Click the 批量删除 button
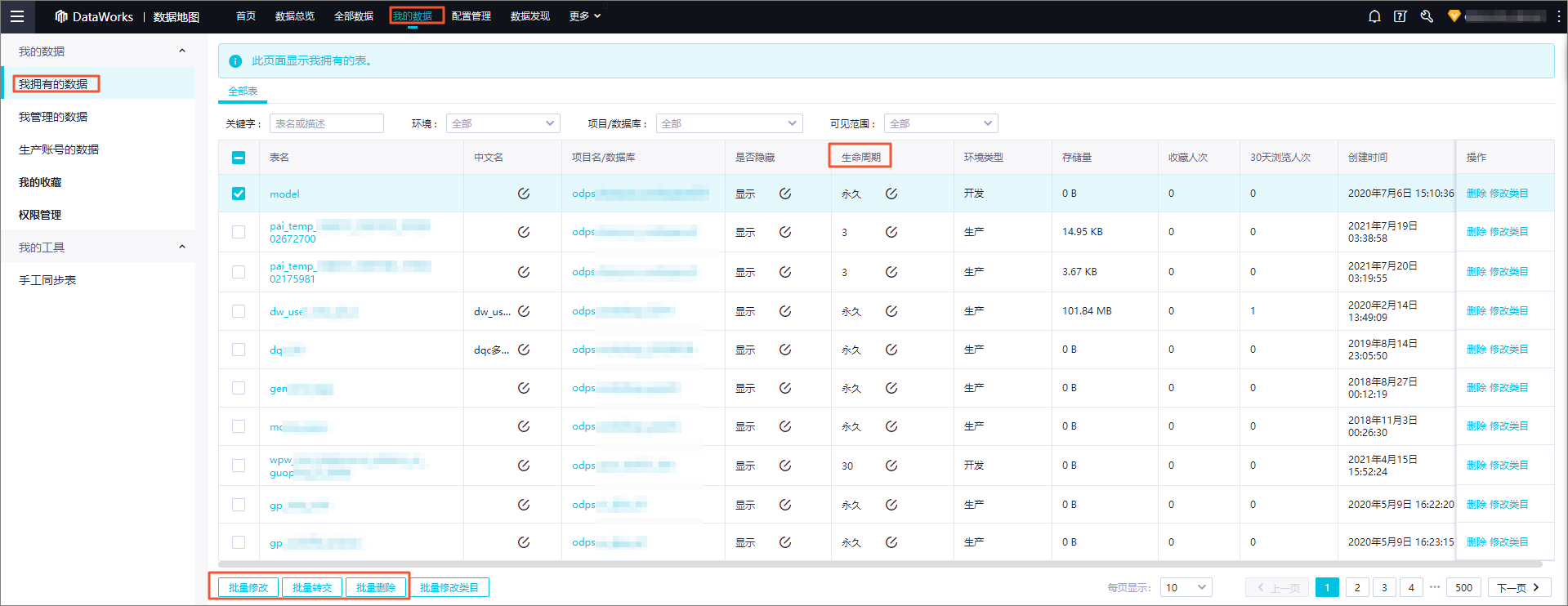Viewport: 1568px width, 606px height. point(376,587)
